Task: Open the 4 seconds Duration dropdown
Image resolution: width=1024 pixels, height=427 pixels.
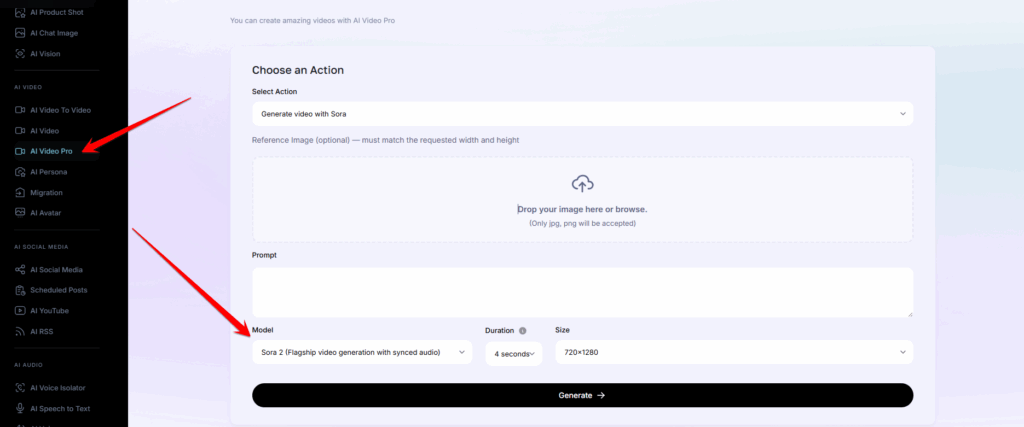Action: (513, 353)
